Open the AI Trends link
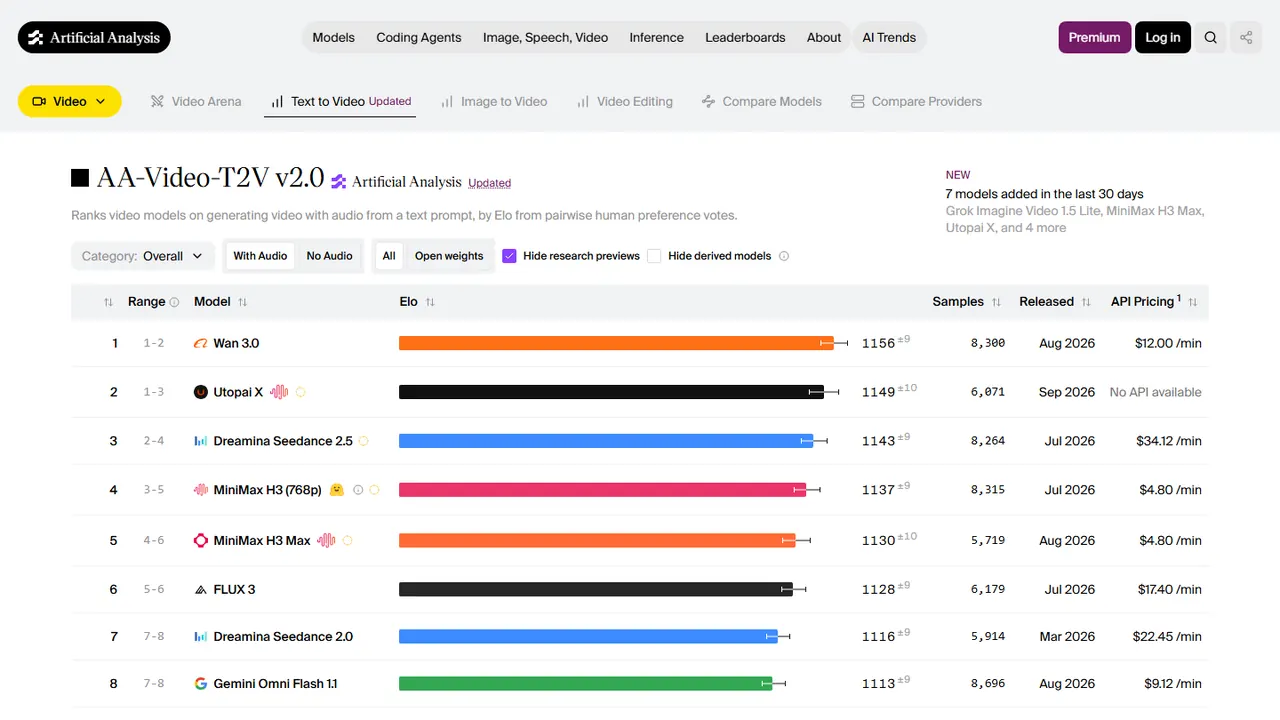This screenshot has width=1280, height=720. click(x=889, y=38)
